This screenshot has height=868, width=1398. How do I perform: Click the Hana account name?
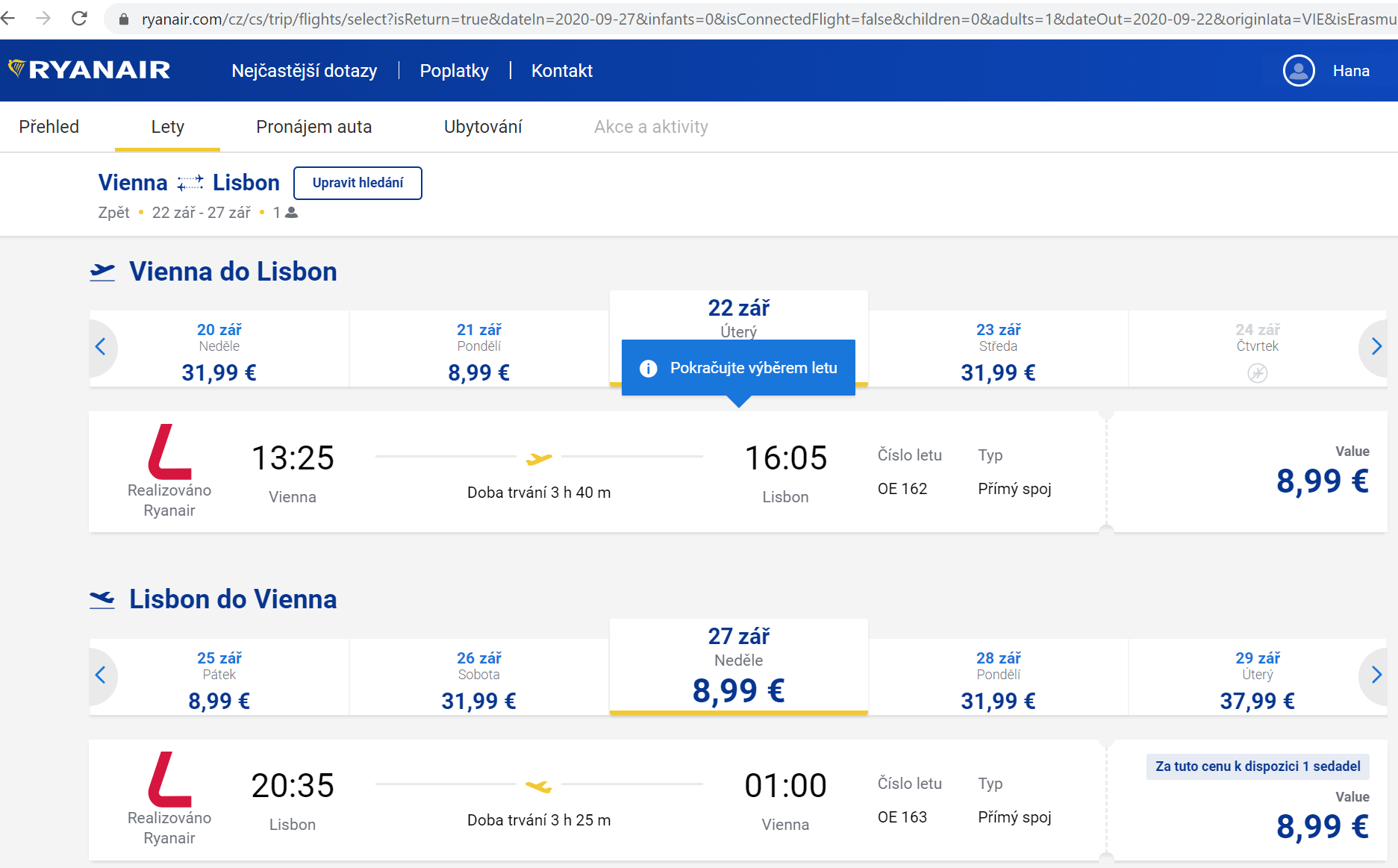coord(1351,71)
